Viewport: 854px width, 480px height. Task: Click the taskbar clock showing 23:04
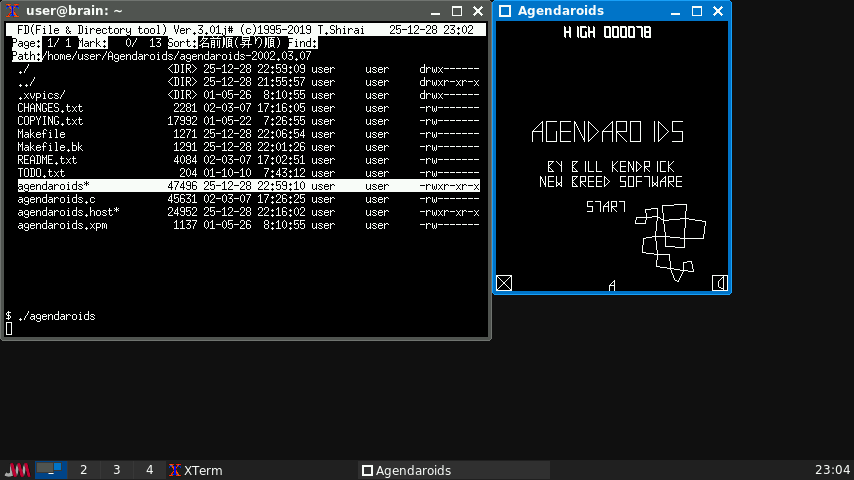coord(832,470)
